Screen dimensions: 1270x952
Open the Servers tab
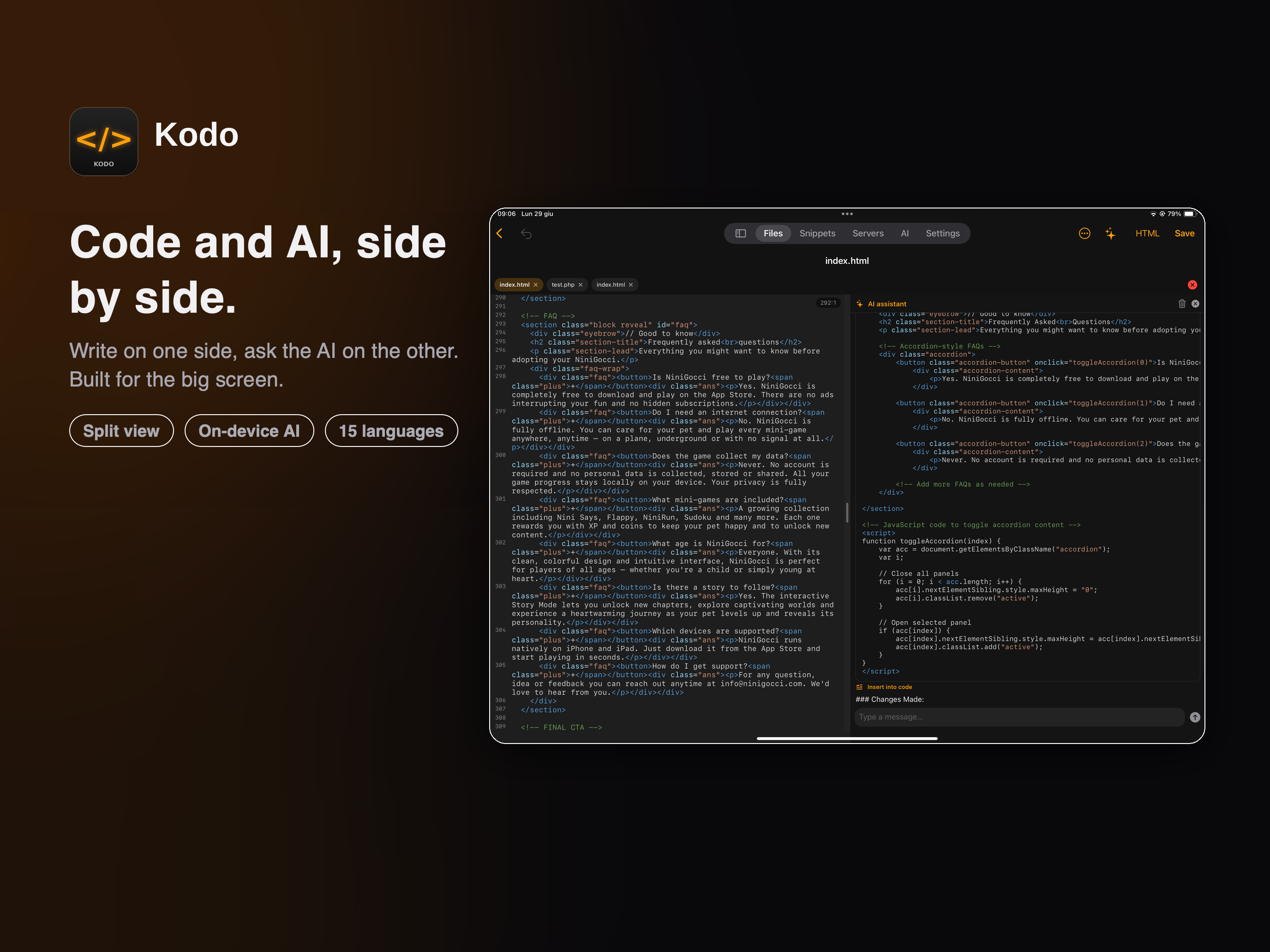click(x=868, y=233)
